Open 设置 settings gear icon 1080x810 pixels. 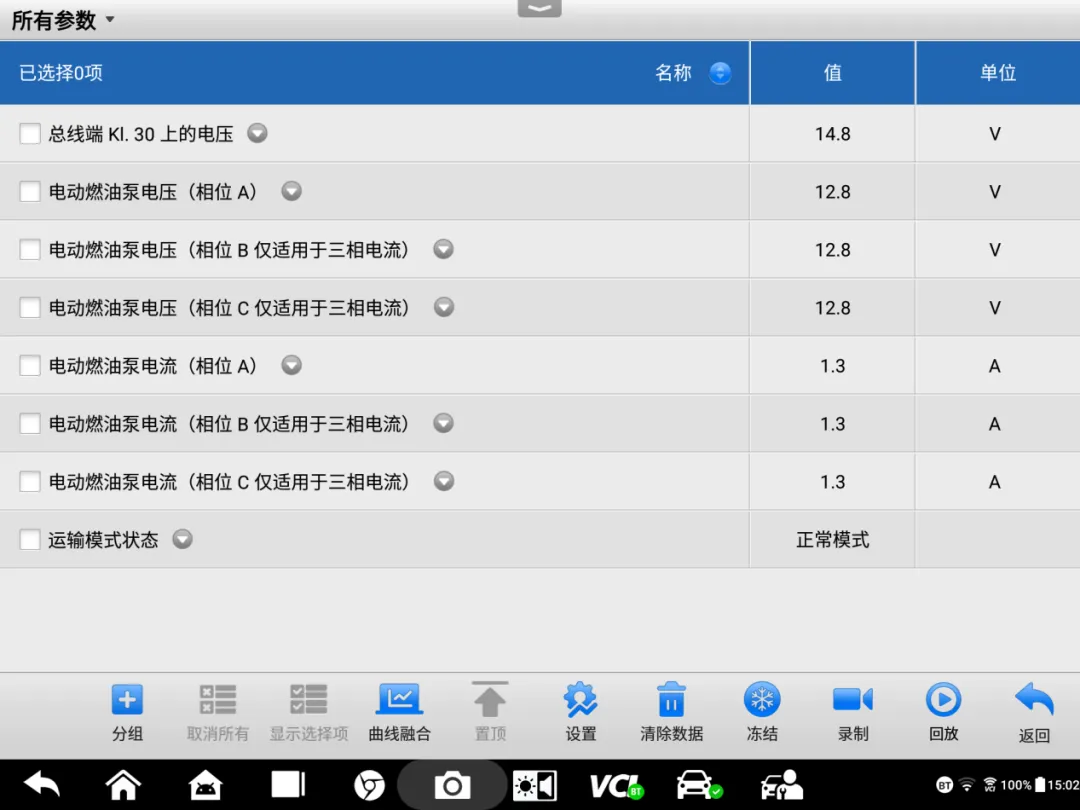tap(580, 701)
